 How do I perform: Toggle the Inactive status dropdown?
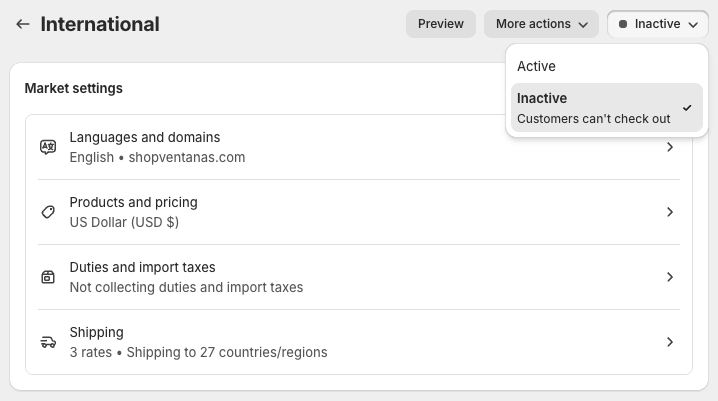(658, 24)
